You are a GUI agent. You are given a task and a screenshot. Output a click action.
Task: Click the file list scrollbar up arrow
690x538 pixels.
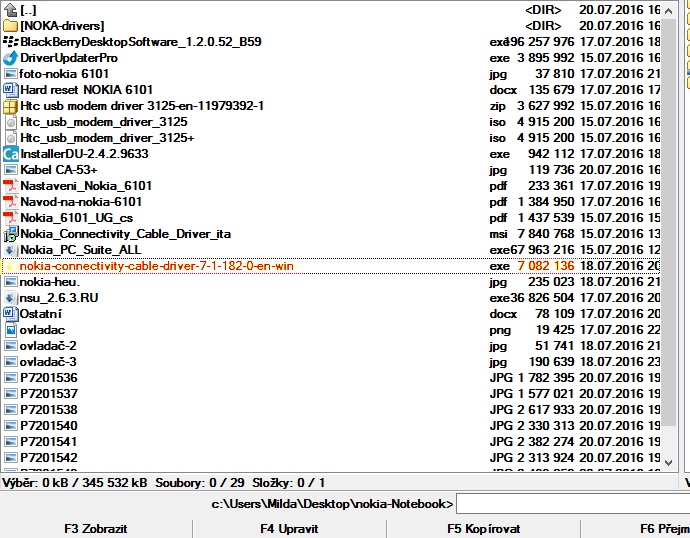pyautogui.click(x=669, y=11)
